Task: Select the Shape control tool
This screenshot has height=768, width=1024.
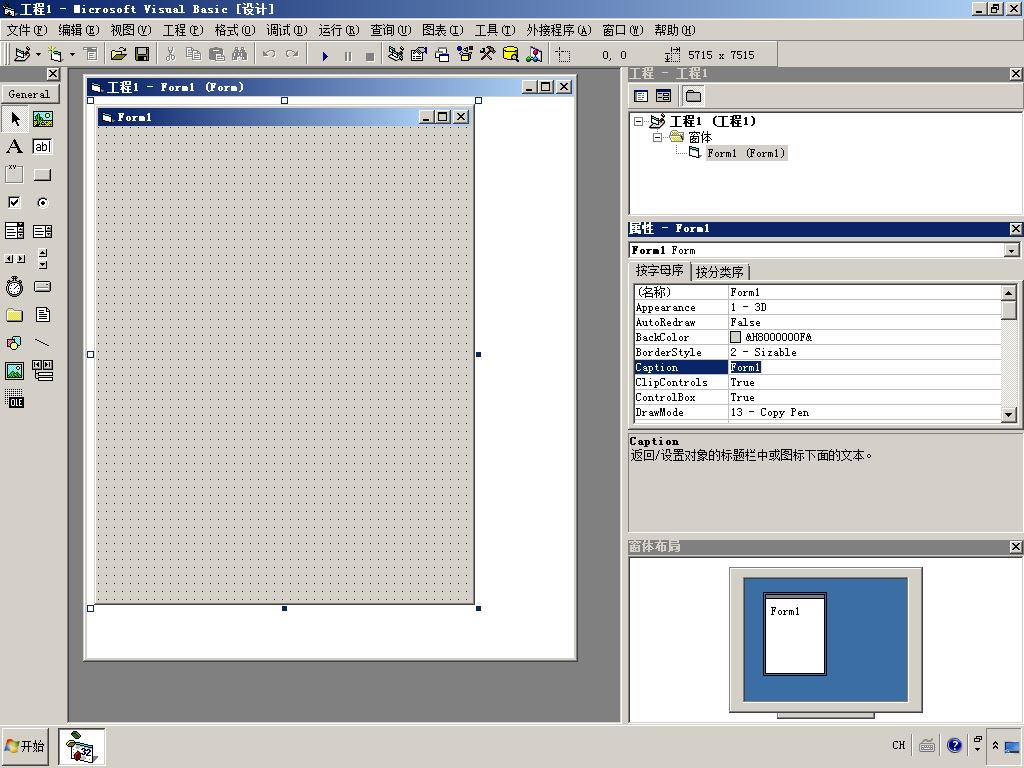Action: pyautogui.click(x=14, y=342)
